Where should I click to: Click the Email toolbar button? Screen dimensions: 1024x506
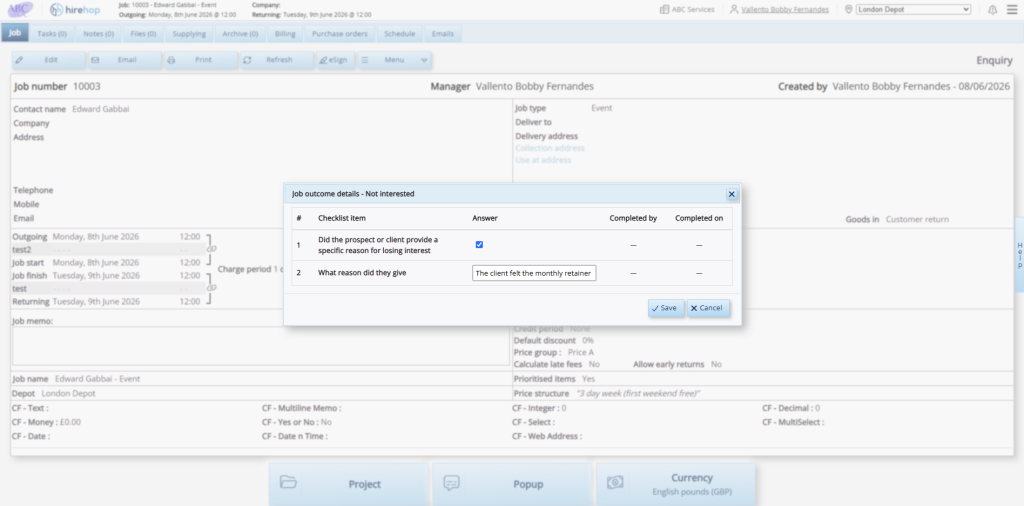point(125,60)
